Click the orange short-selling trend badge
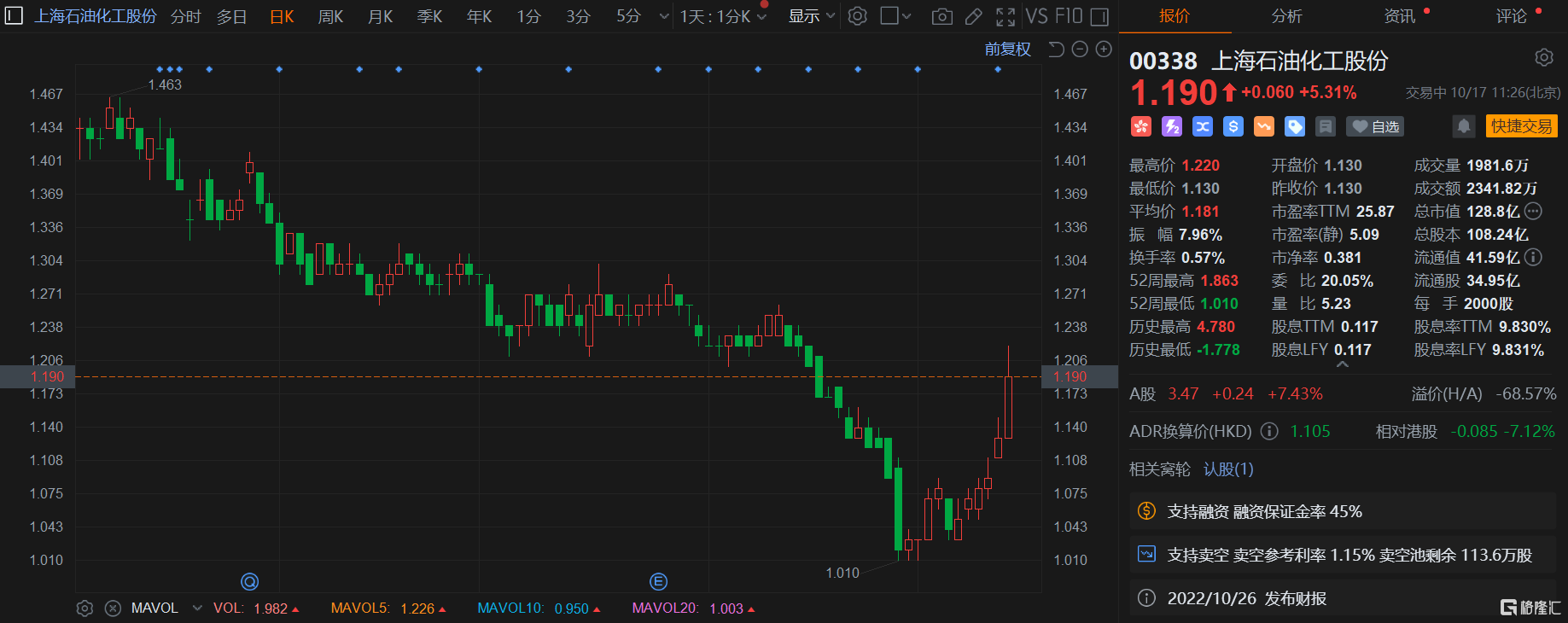This screenshot has height=623, width=1568. tap(1264, 127)
